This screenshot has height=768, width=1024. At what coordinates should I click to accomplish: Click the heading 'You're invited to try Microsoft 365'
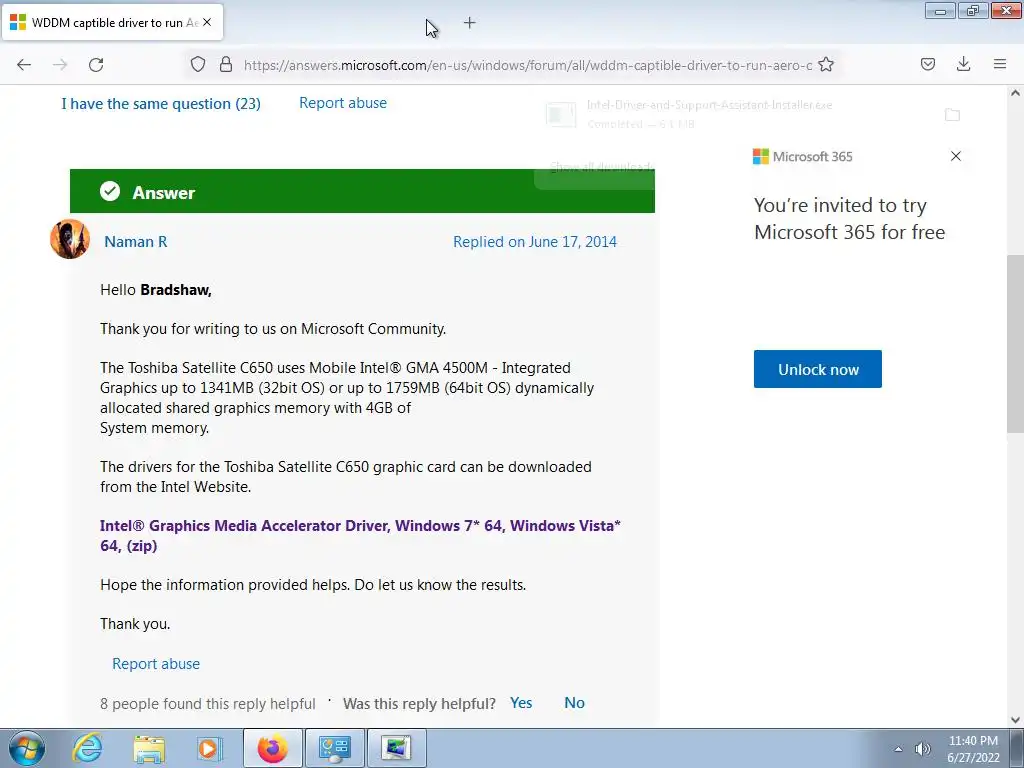[x=850, y=219]
